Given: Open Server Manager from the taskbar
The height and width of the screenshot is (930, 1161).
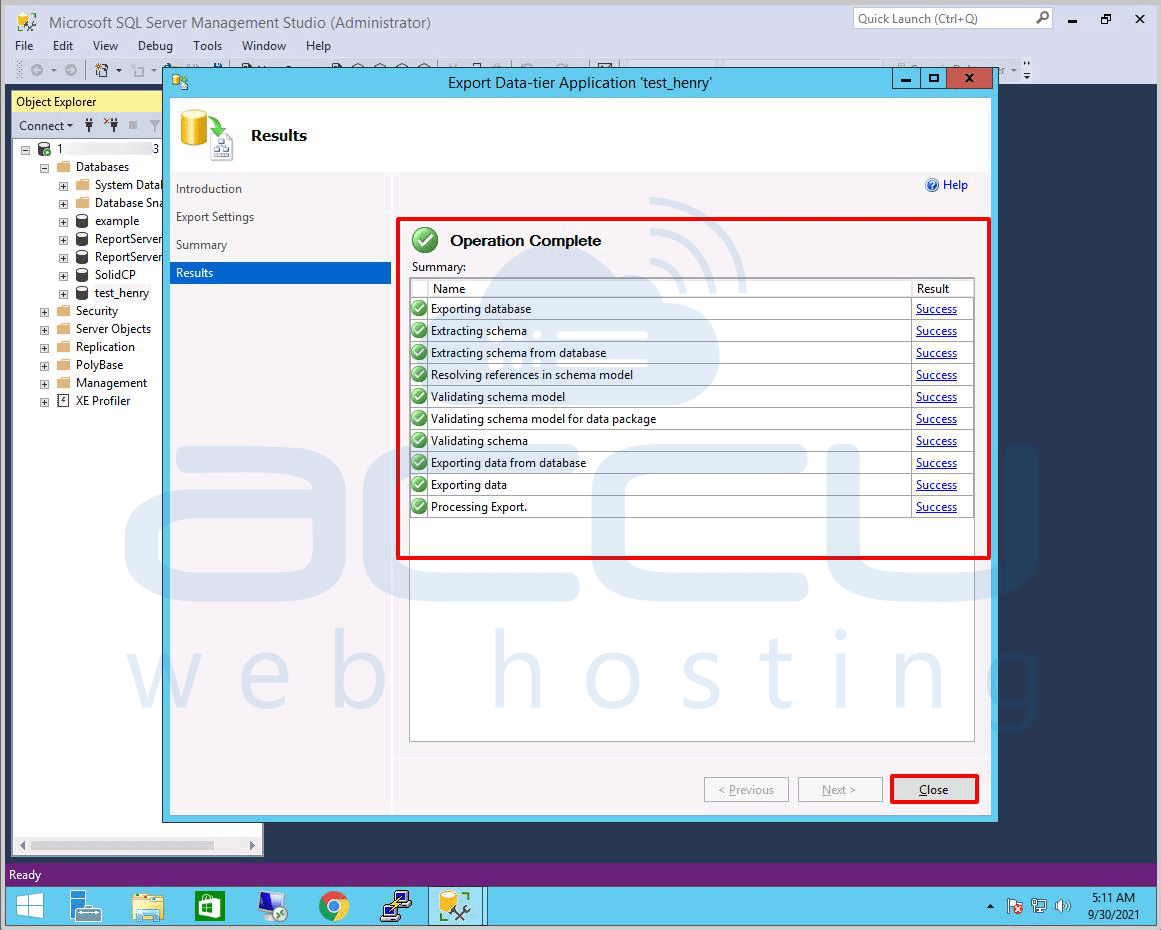Looking at the screenshot, I should [85, 906].
